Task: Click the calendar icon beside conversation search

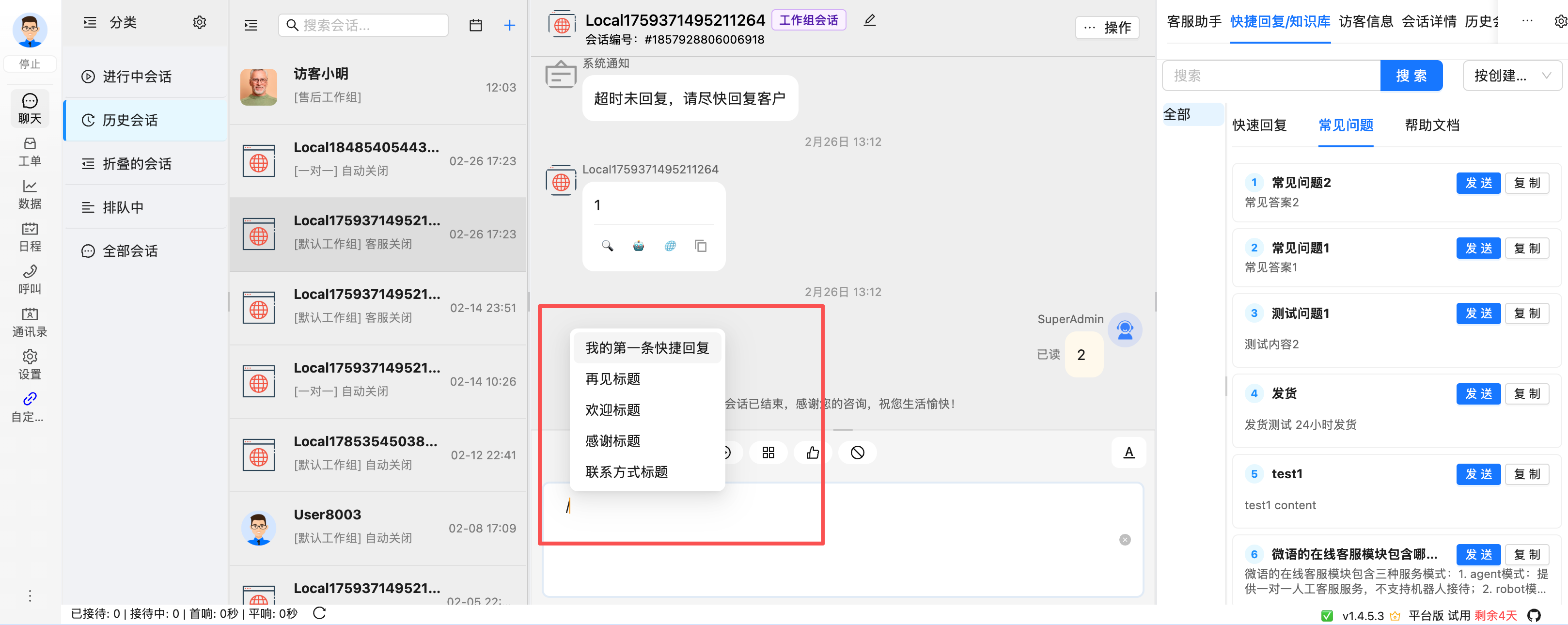Action: click(475, 25)
